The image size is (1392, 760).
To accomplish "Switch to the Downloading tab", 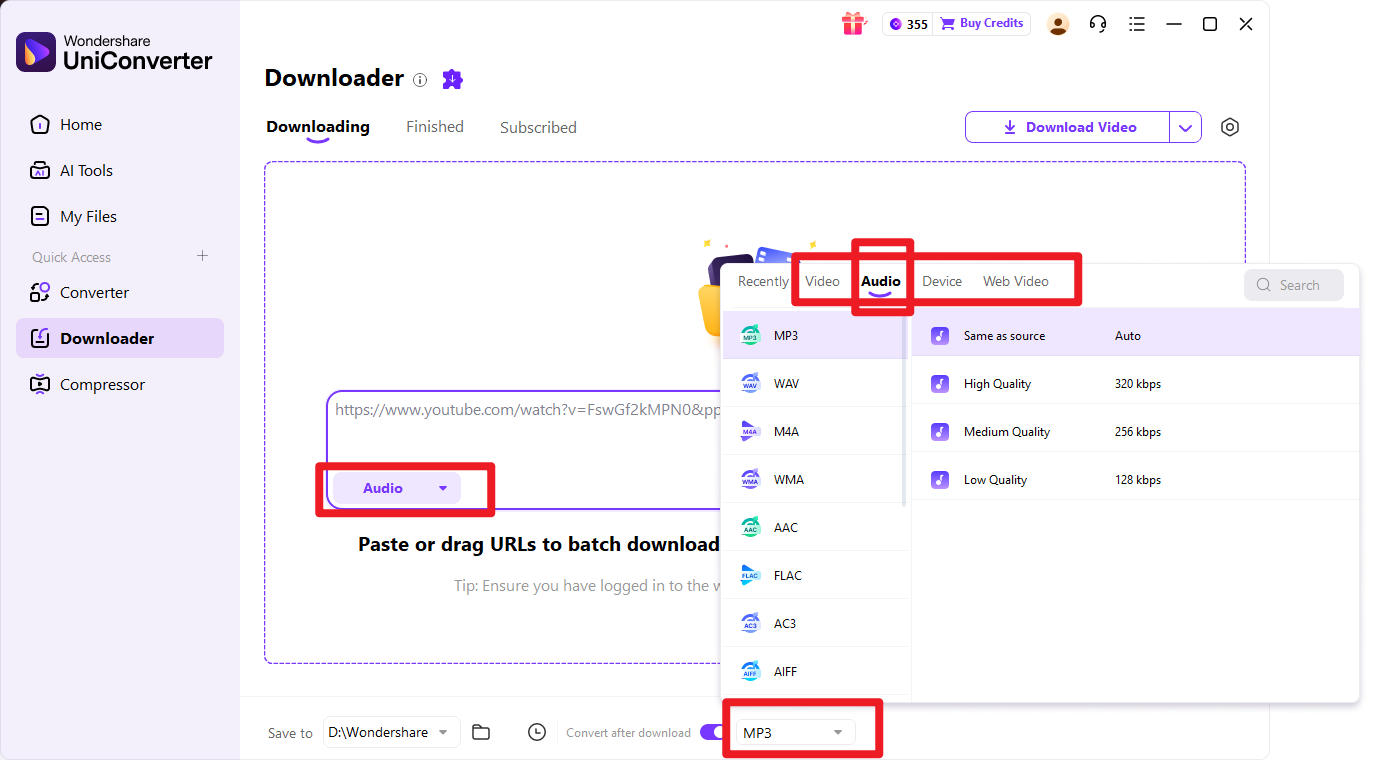I will coord(318,127).
